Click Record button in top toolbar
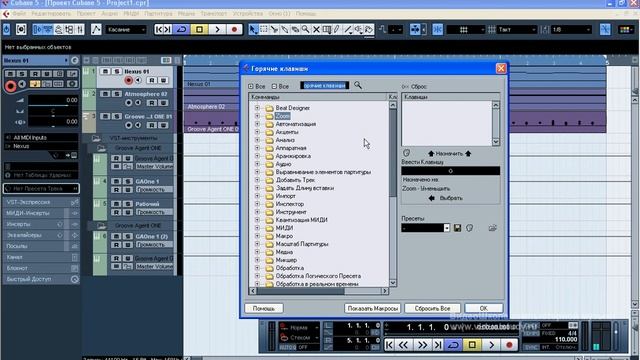The width and height of the screenshot is (640, 360). [x=234, y=29]
